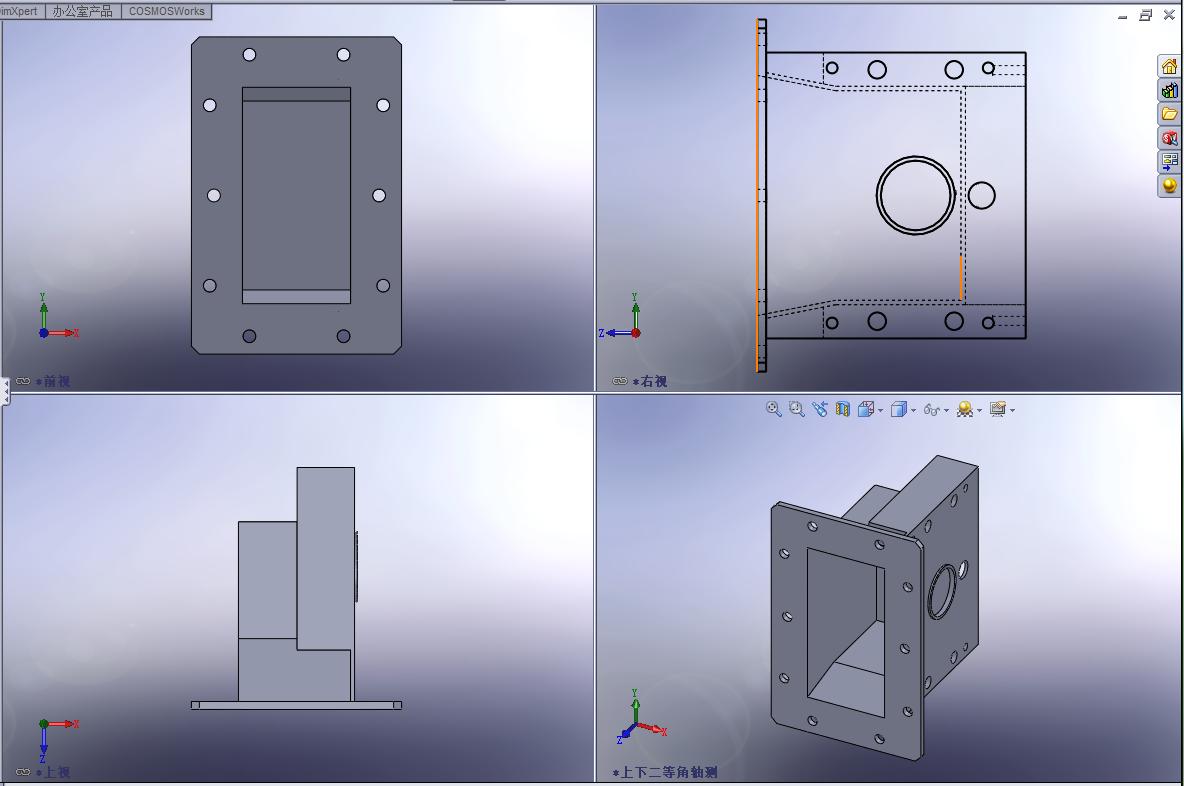Click the *上视 view label
This screenshot has width=1184, height=786.
pos(53,772)
